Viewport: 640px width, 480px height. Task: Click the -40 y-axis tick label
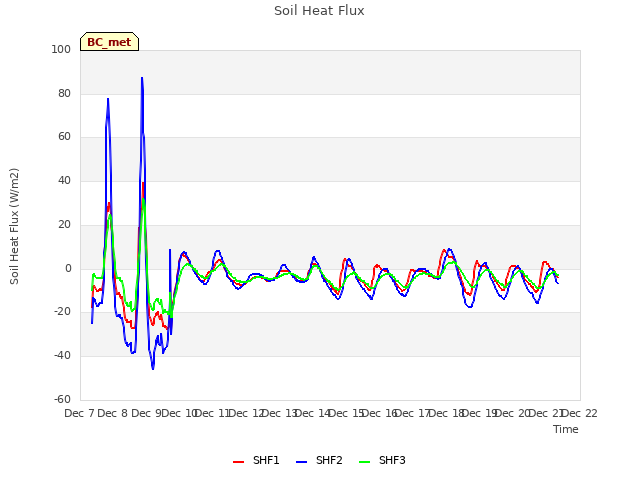tap(62, 356)
